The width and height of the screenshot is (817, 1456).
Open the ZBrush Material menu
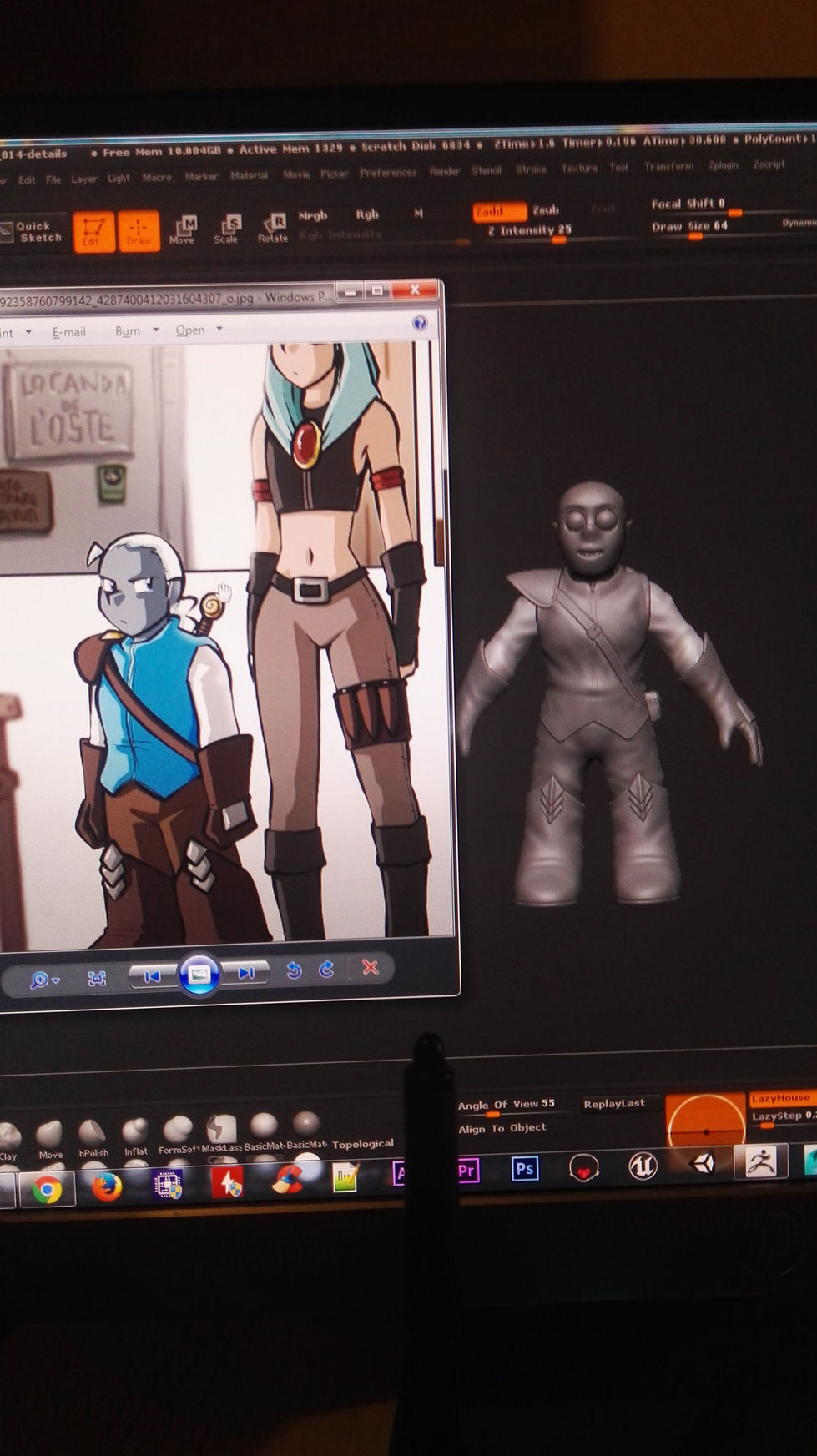coord(249,175)
